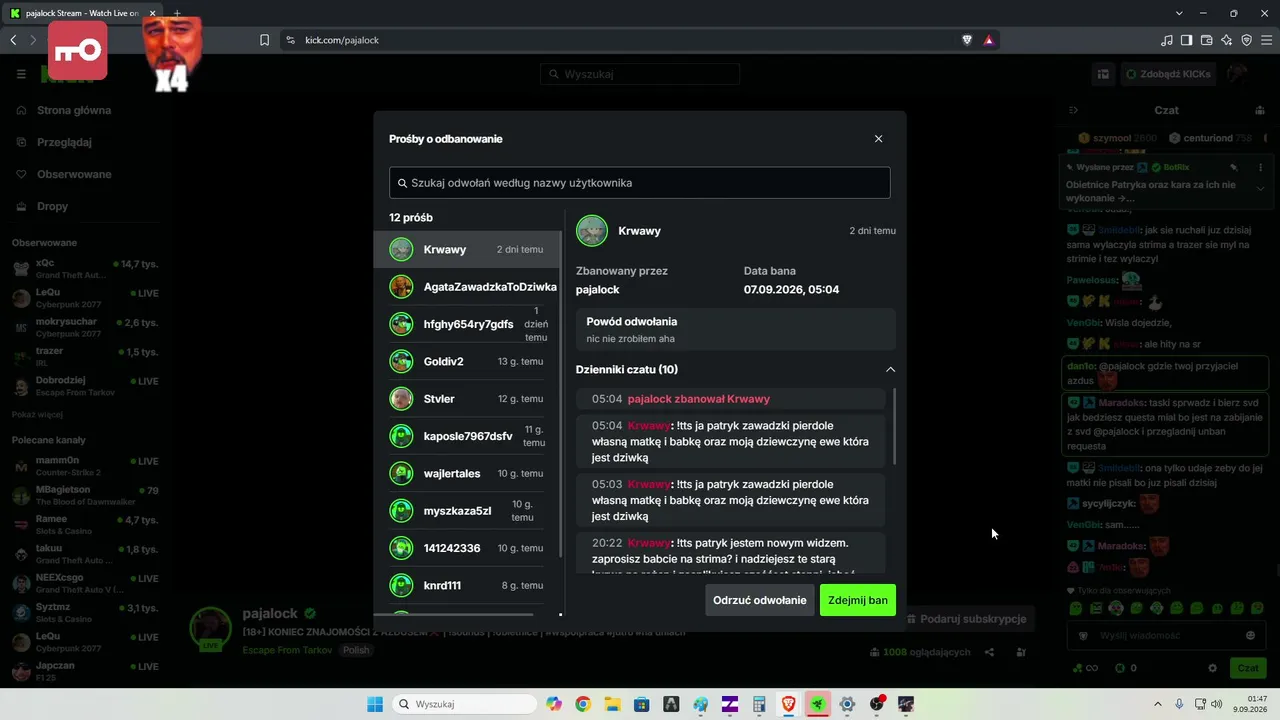Toggle Kick sidebar hamburger menu
Viewport: 1280px width, 720px height.
[21, 74]
